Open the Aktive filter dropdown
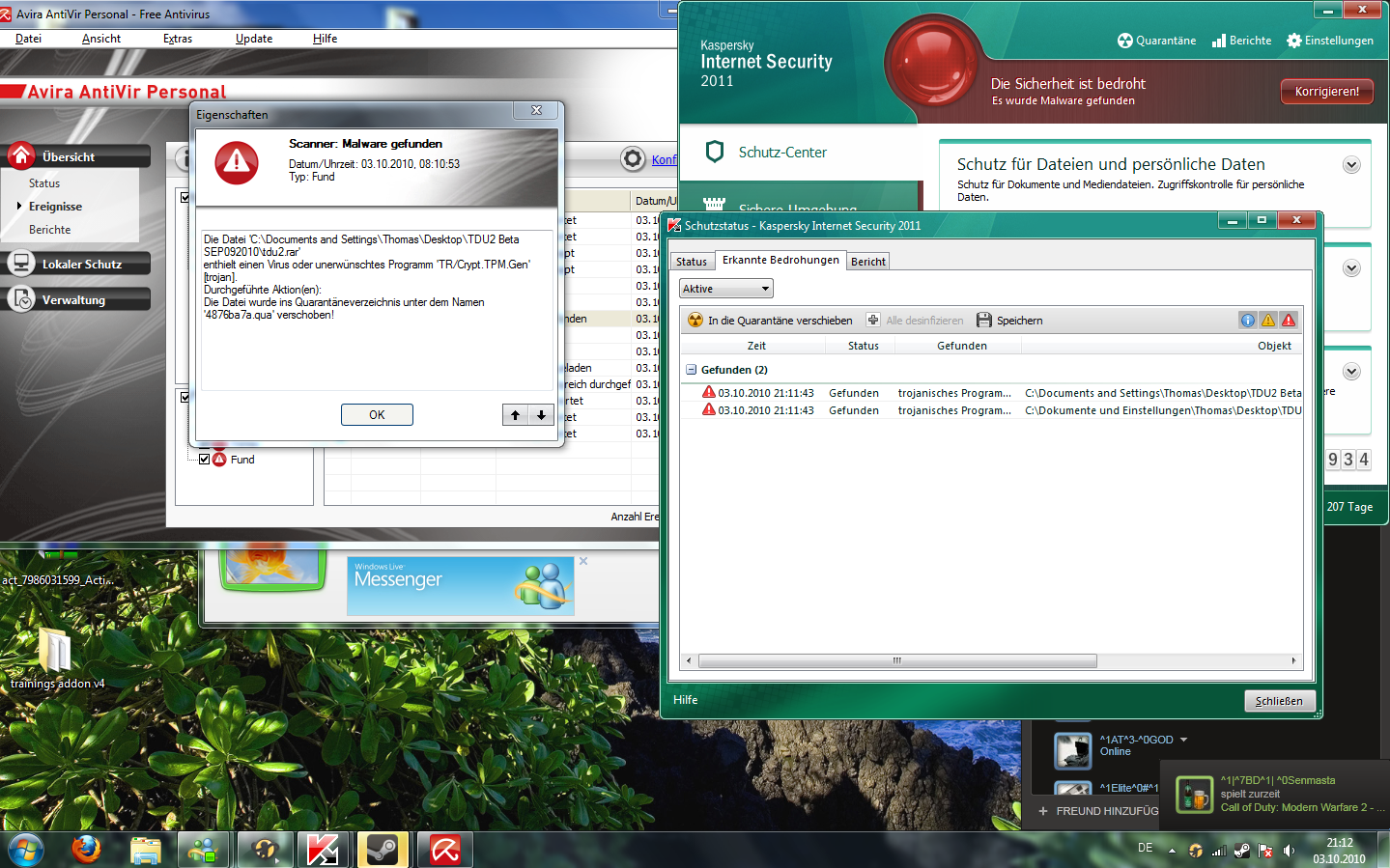The height and width of the screenshot is (868, 1390). pos(726,289)
